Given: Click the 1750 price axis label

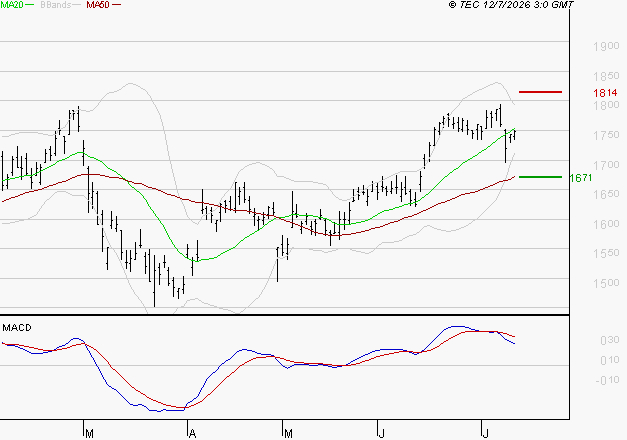Looking at the screenshot, I should click(x=606, y=135).
